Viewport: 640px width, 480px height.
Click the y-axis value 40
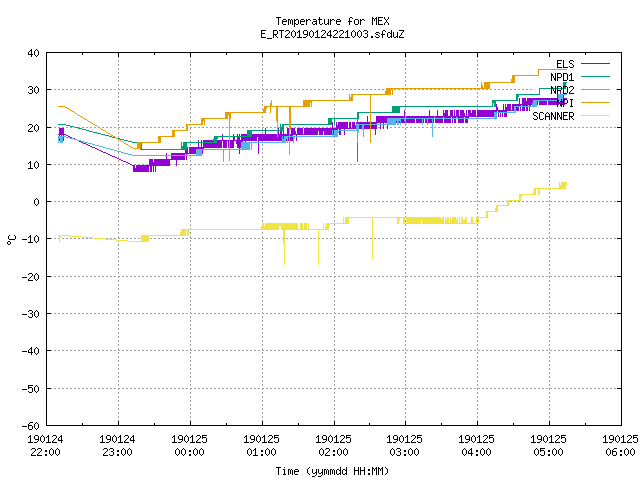[x=33, y=53]
